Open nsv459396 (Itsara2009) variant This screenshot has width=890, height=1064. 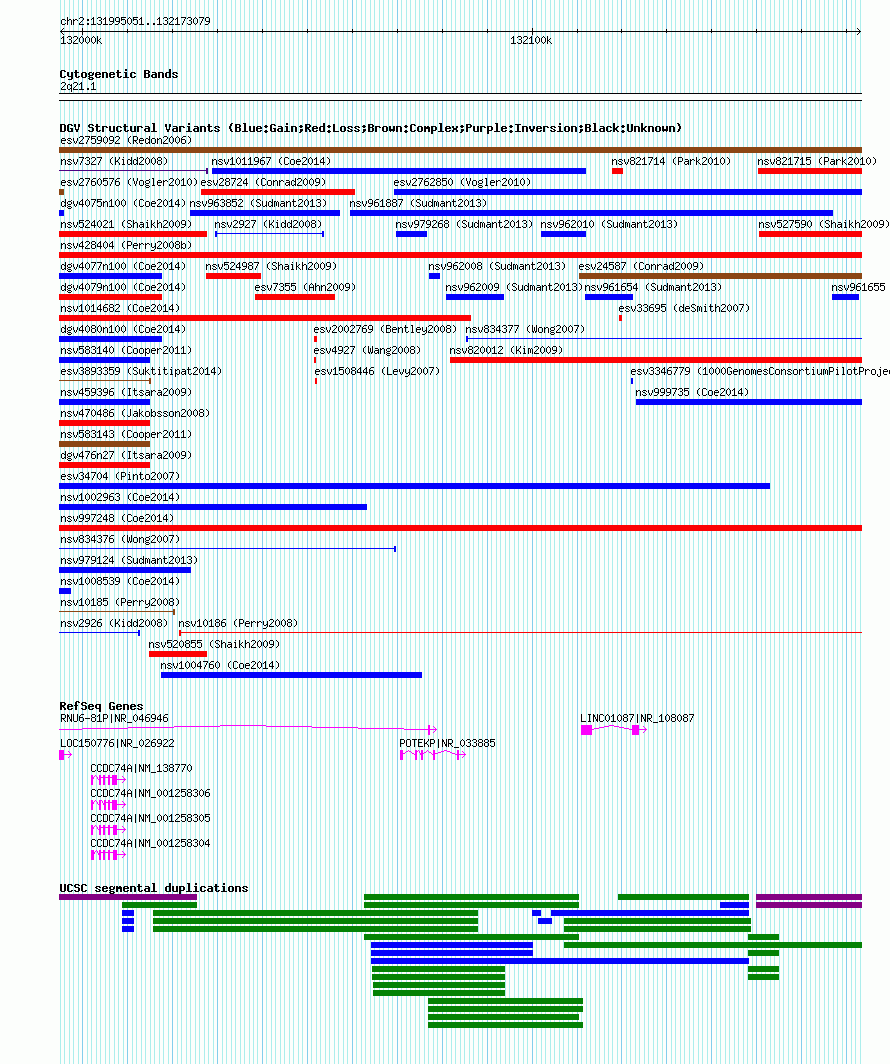click(126, 393)
